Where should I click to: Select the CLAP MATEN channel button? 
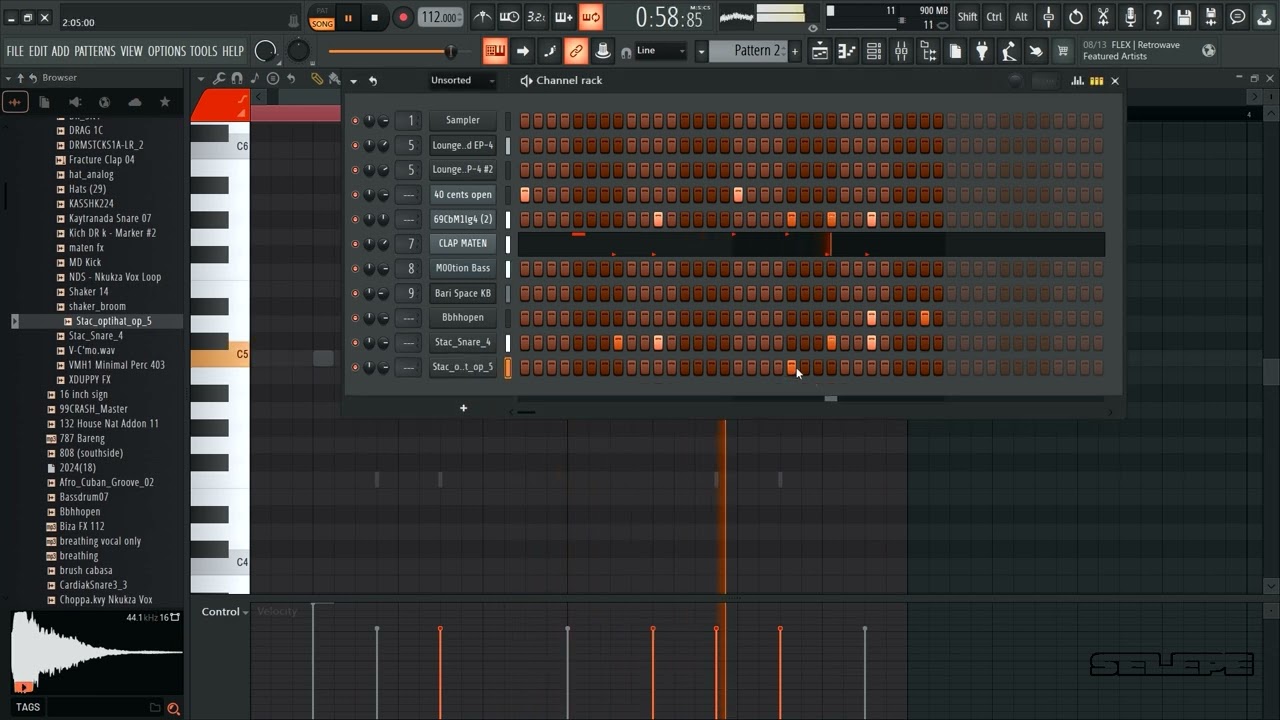pyautogui.click(x=462, y=243)
